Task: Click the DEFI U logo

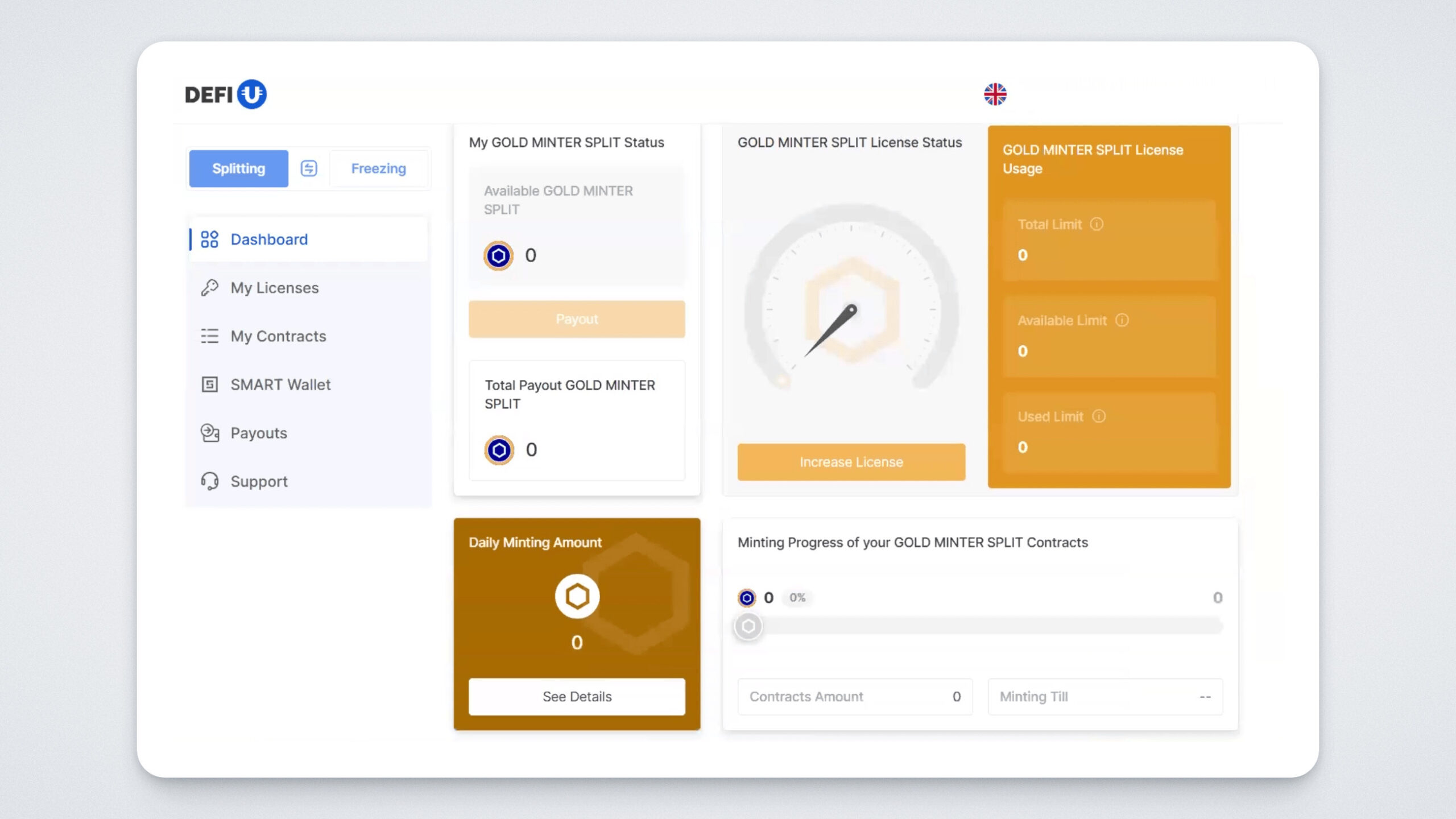Action: tap(226, 94)
